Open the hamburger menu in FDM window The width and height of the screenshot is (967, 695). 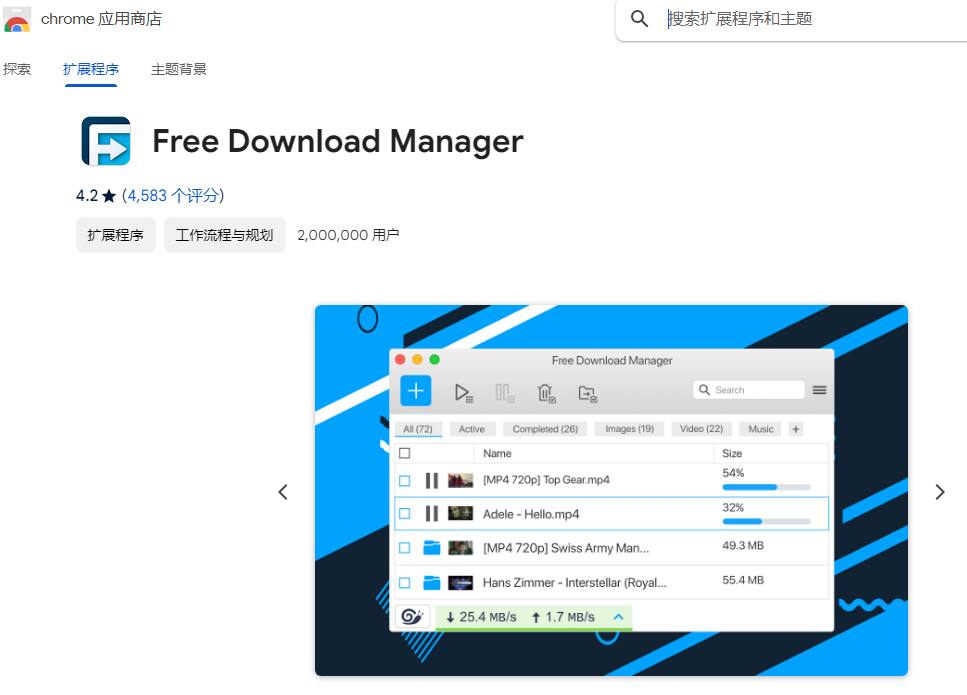tap(819, 390)
